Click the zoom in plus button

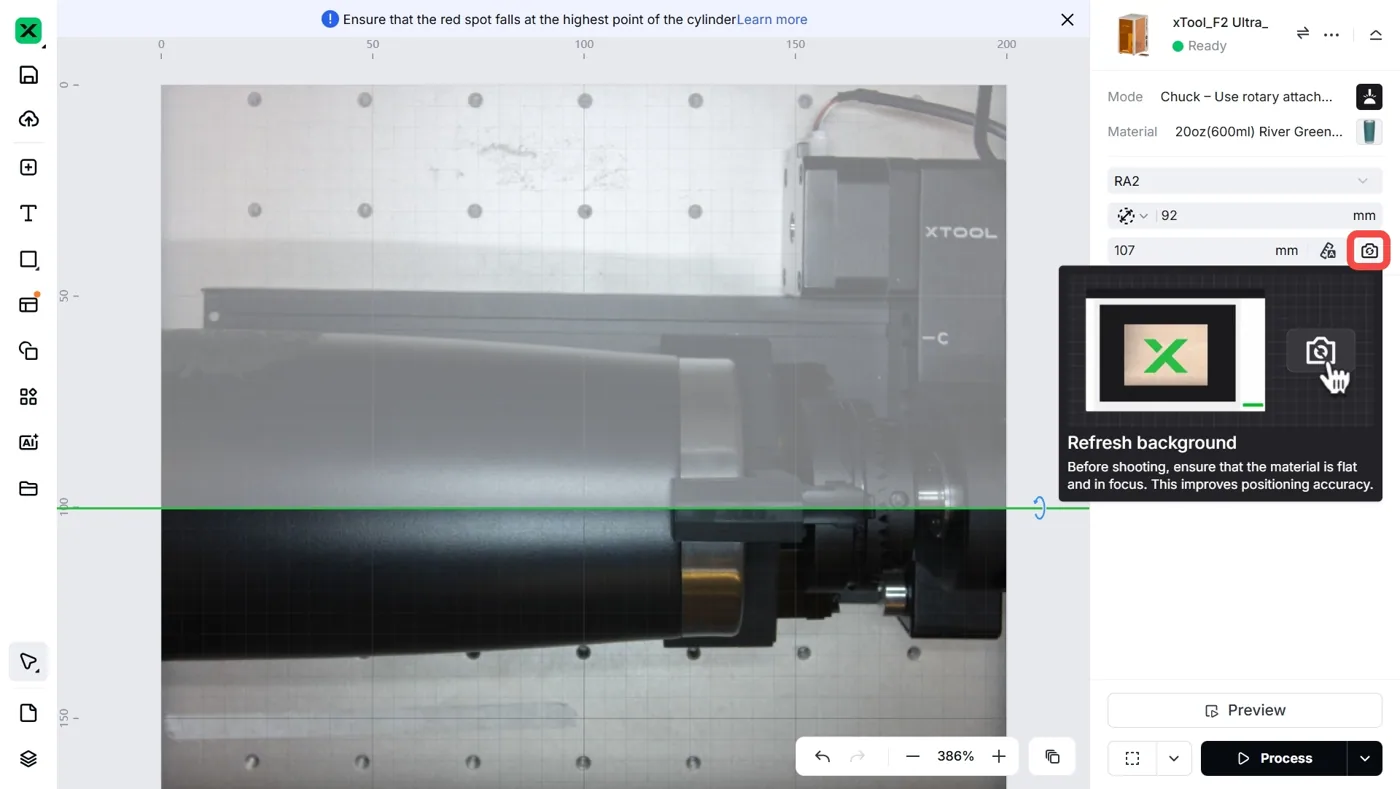pyautogui.click(x=998, y=756)
